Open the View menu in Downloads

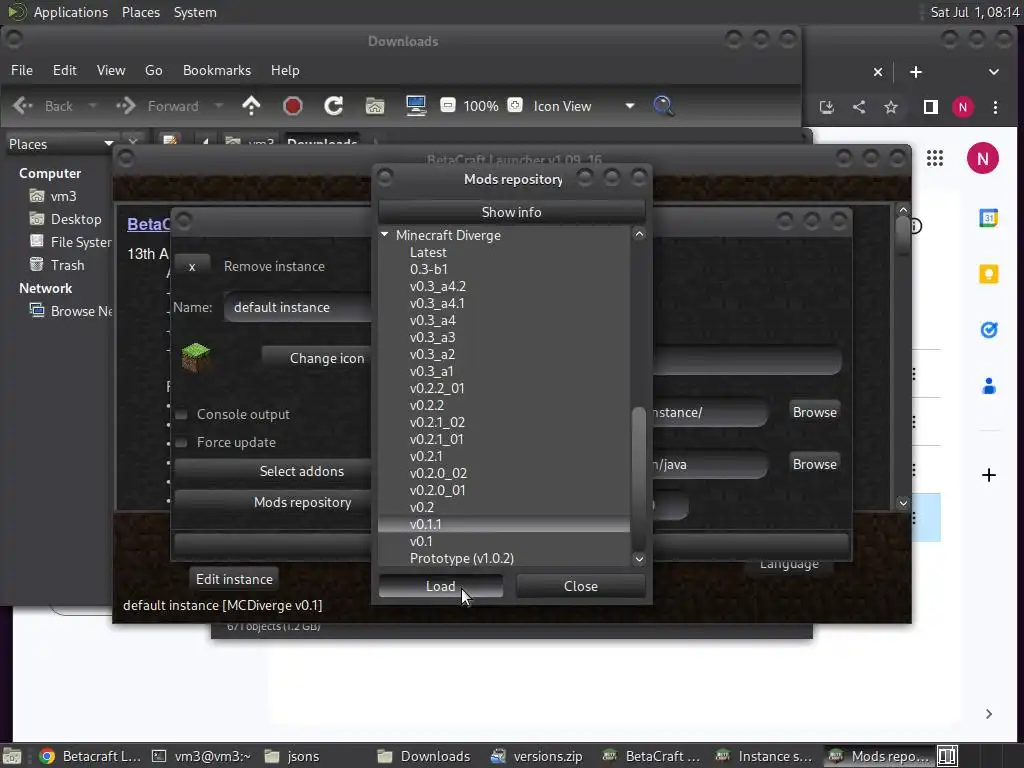tap(111, 70)
